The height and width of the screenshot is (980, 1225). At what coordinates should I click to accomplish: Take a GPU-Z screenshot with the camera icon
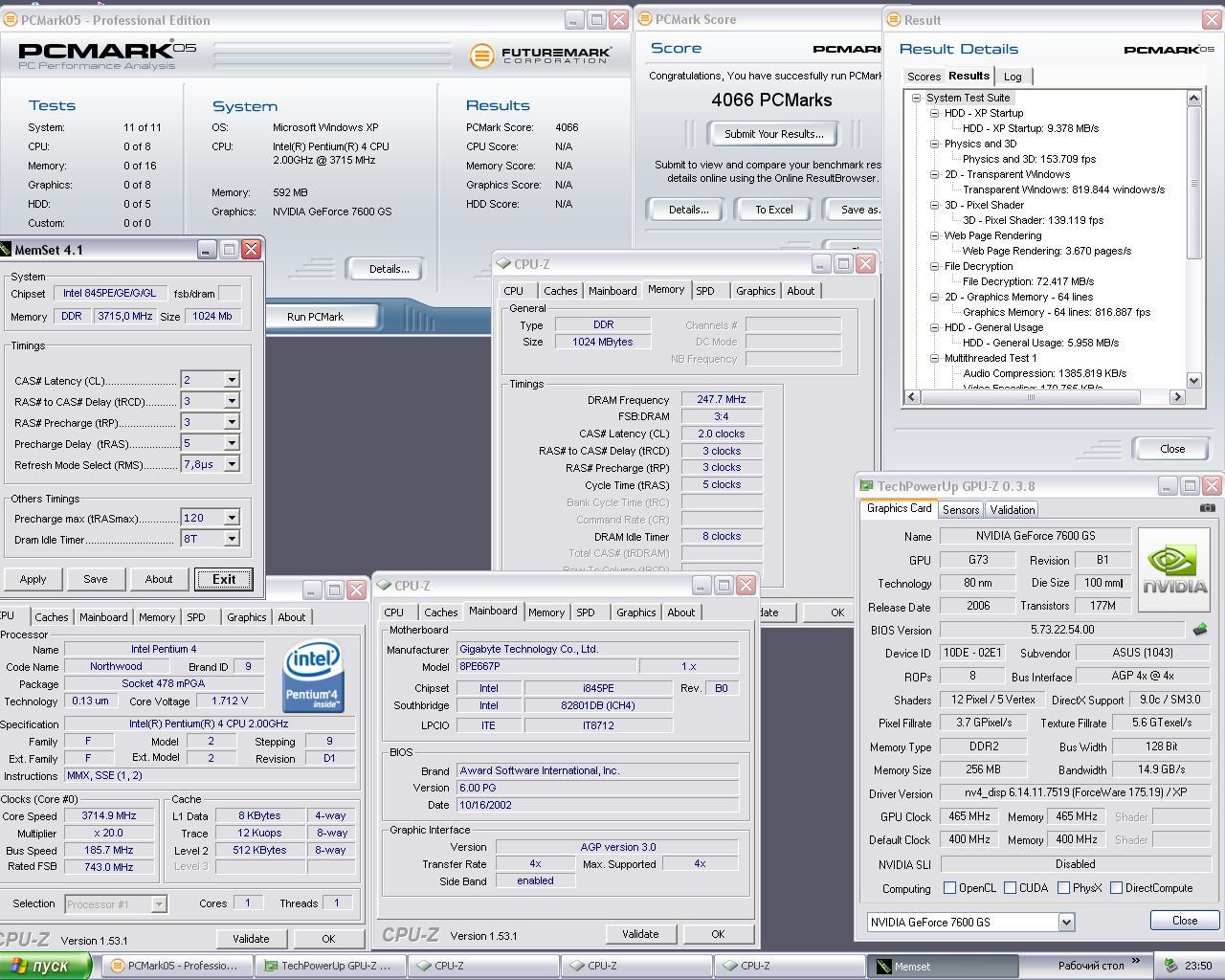1208,508
